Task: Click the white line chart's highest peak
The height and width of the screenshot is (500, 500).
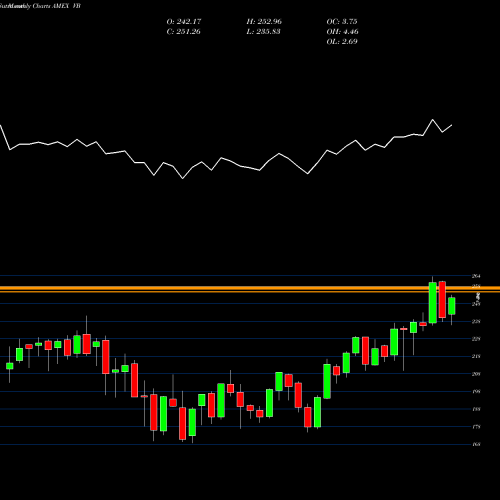Action: (x=433, y=120)
